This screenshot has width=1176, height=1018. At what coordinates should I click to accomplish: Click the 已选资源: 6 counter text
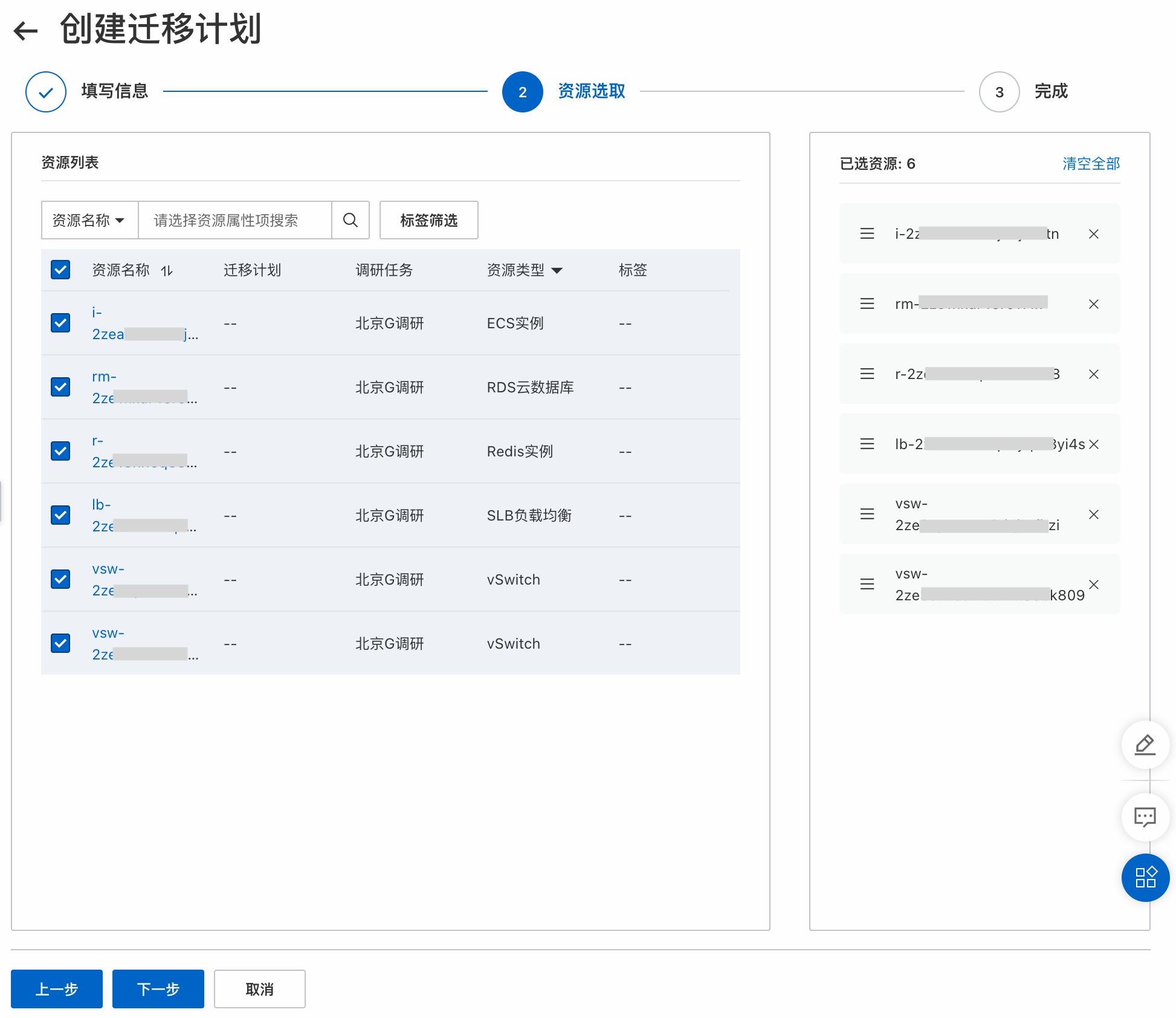point(877,164)
